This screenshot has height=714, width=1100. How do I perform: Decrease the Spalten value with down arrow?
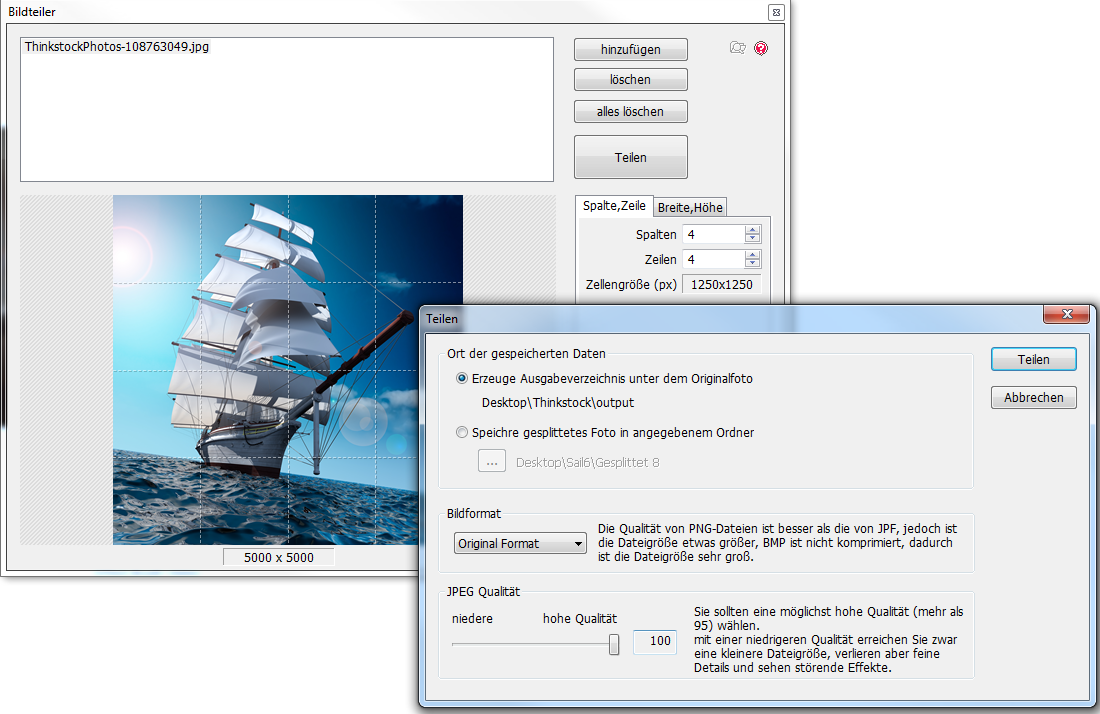click(x=753, y=239)
